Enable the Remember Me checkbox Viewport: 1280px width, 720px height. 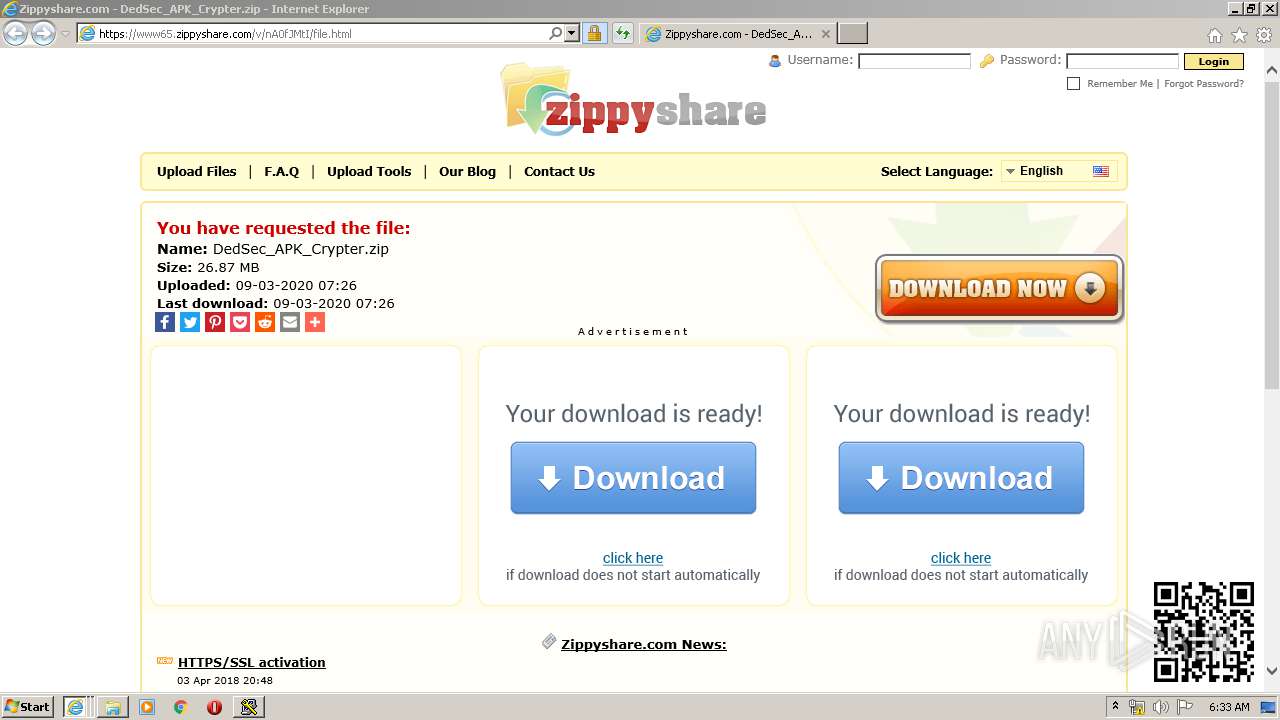tap(1074, 84)
